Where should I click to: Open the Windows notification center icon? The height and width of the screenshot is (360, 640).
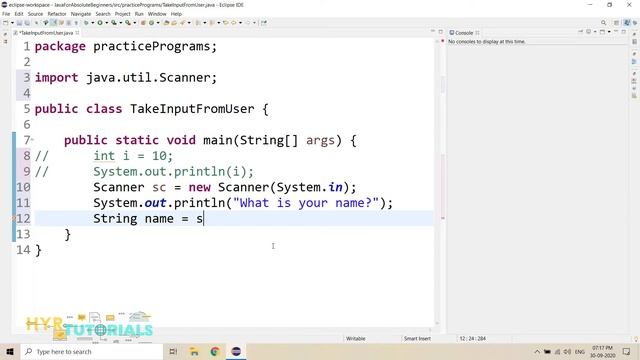(627, 351)
